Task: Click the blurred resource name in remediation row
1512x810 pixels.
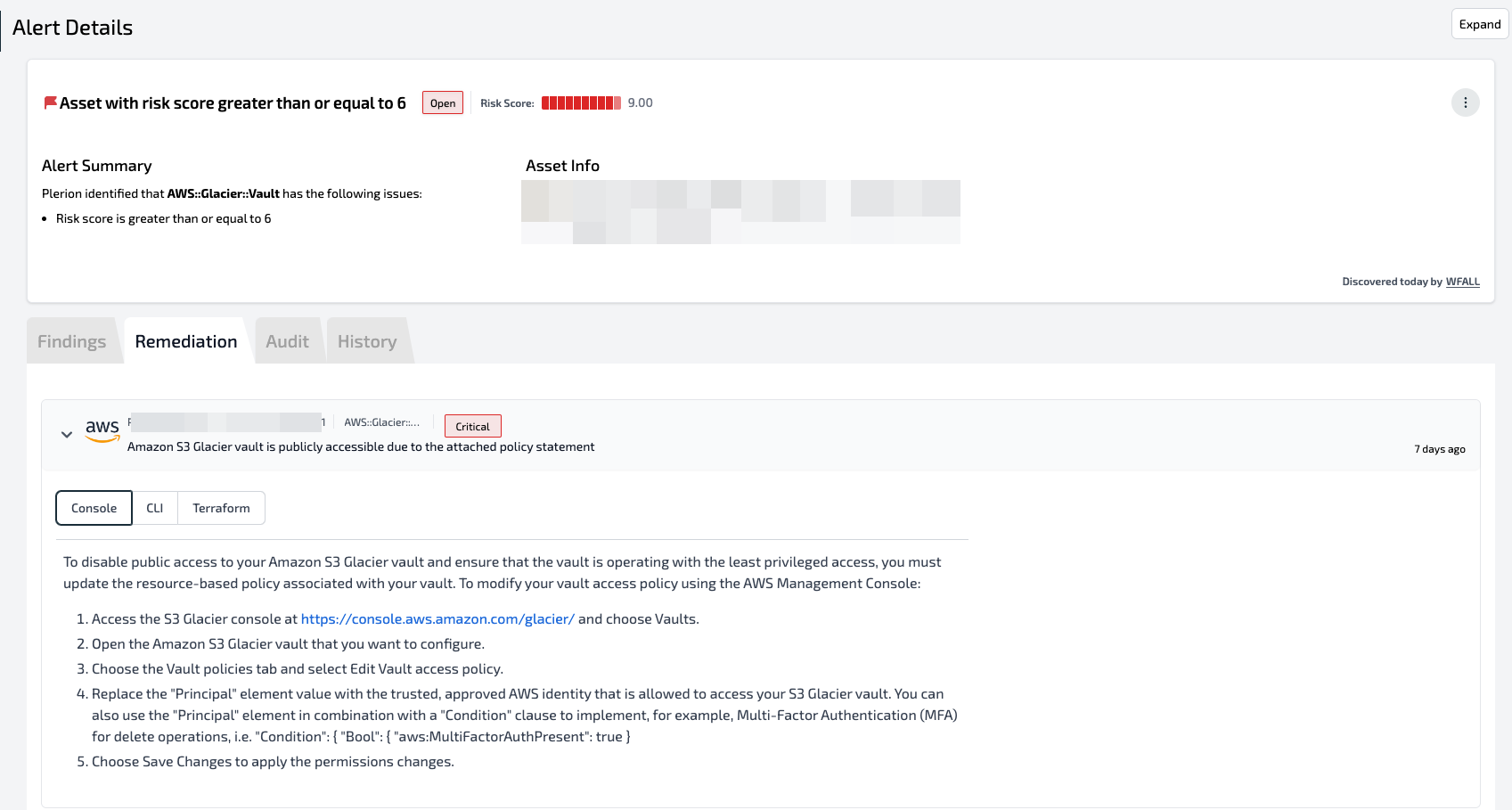Action: point(226,422)
